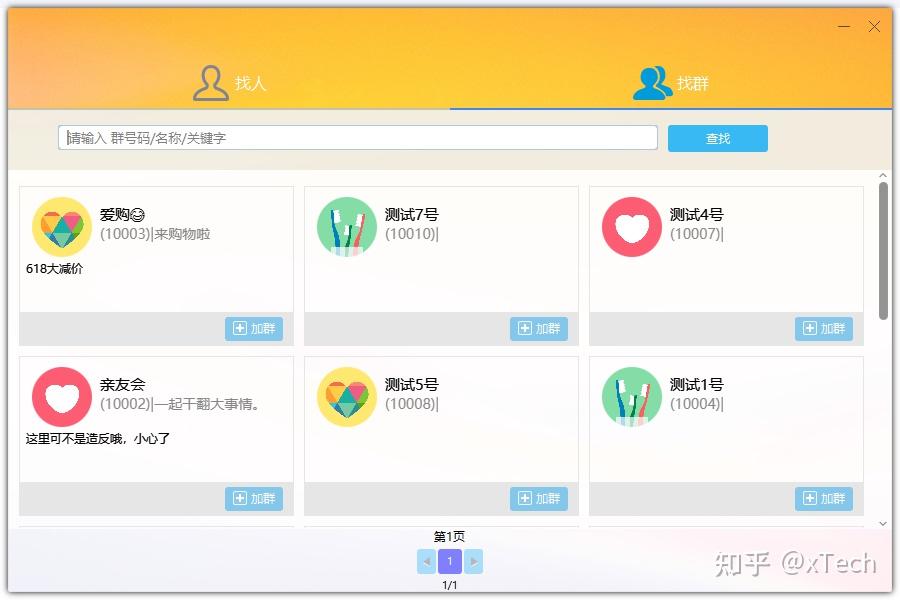Click the (10010) group ID text
The image size is (900, 600).
click(412, 234)
